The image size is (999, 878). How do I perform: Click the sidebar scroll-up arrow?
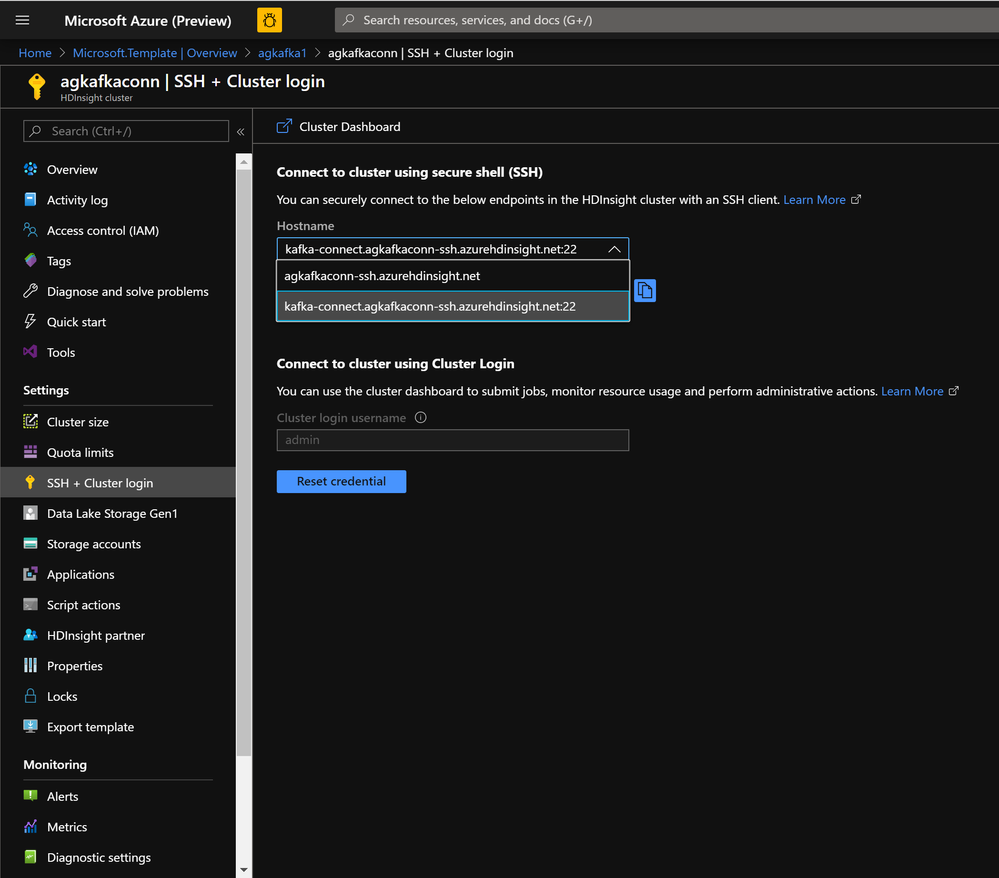click(244, 162)
